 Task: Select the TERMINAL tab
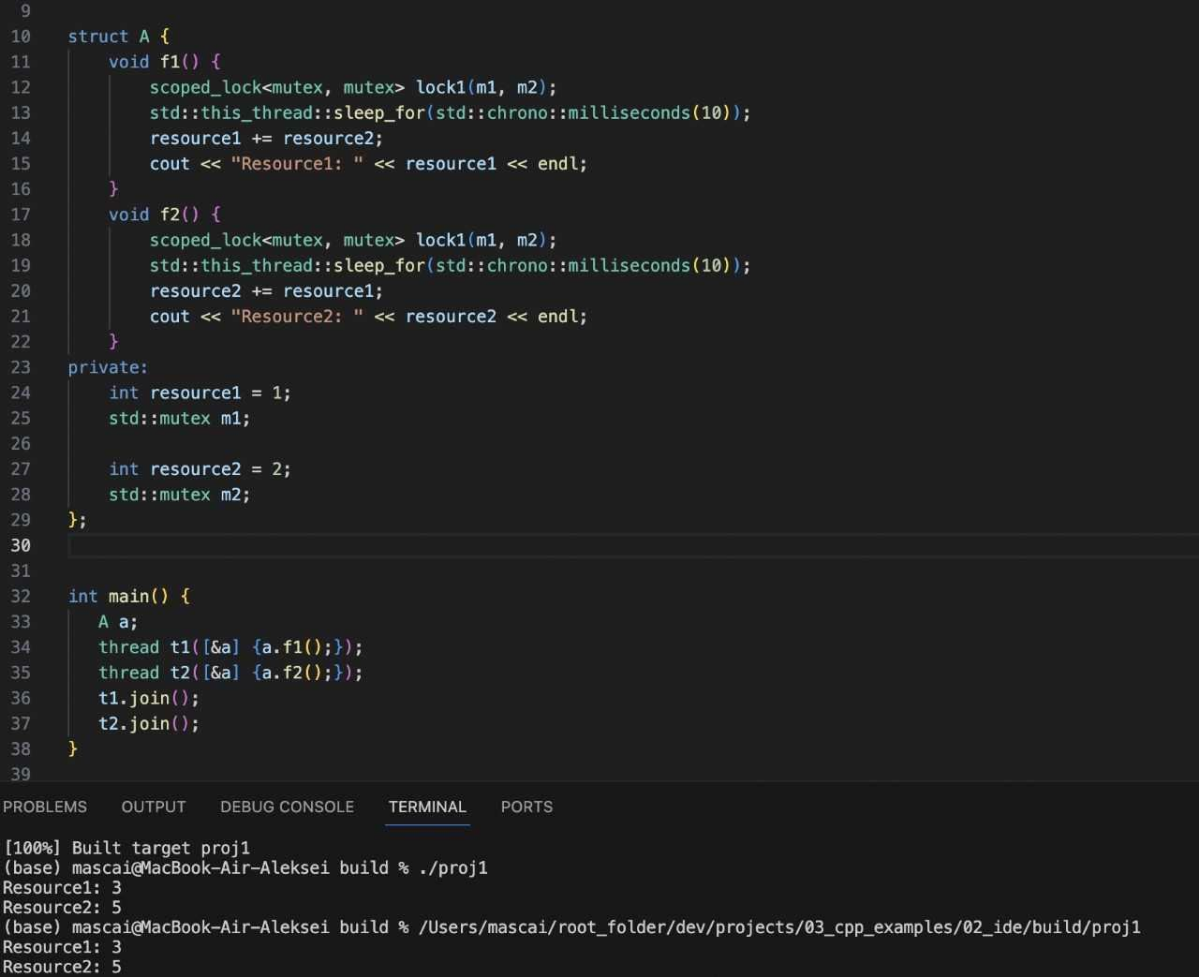pyautogui.click(x=427, y=807)
